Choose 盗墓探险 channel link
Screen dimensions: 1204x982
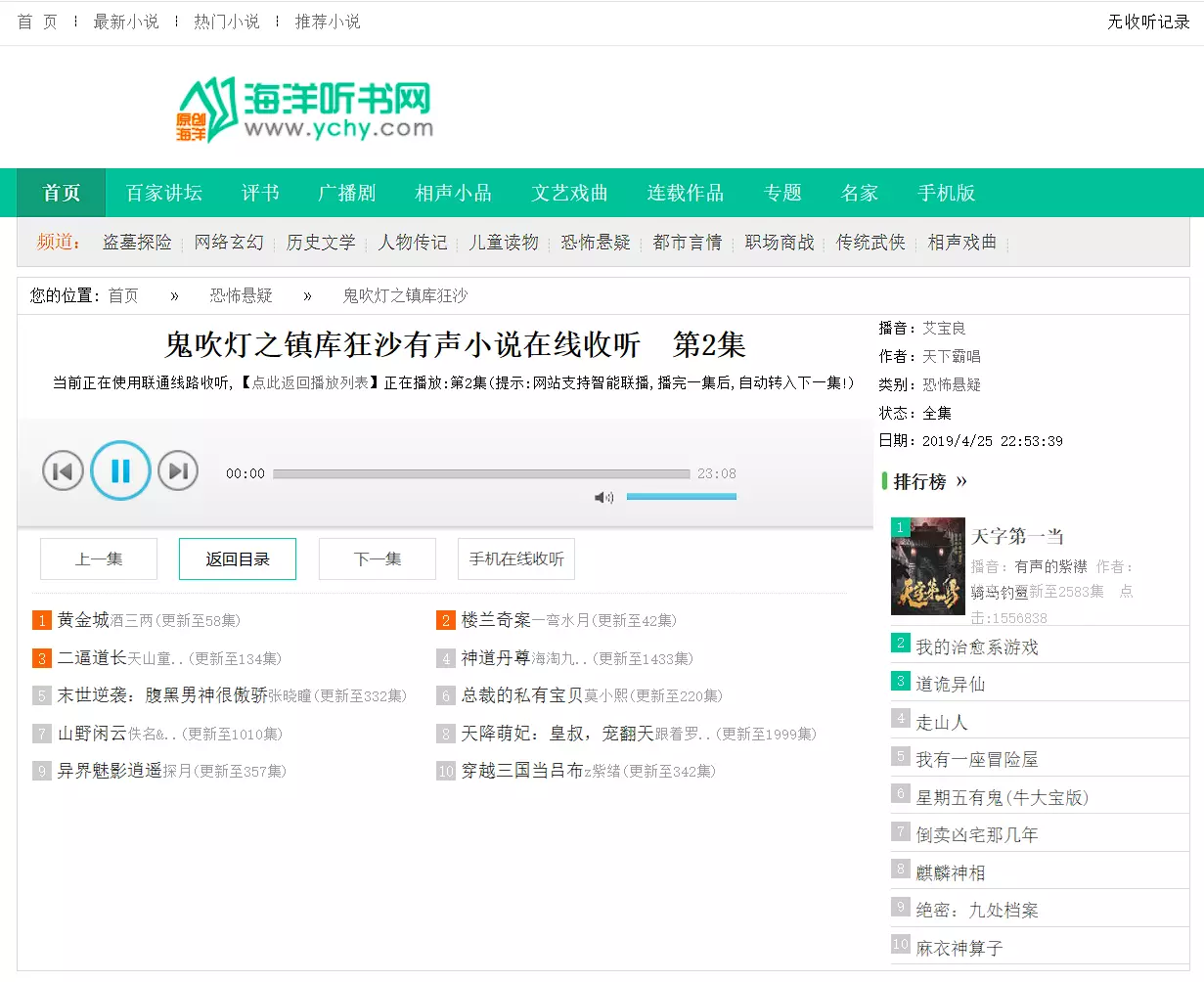coord(137,243)
